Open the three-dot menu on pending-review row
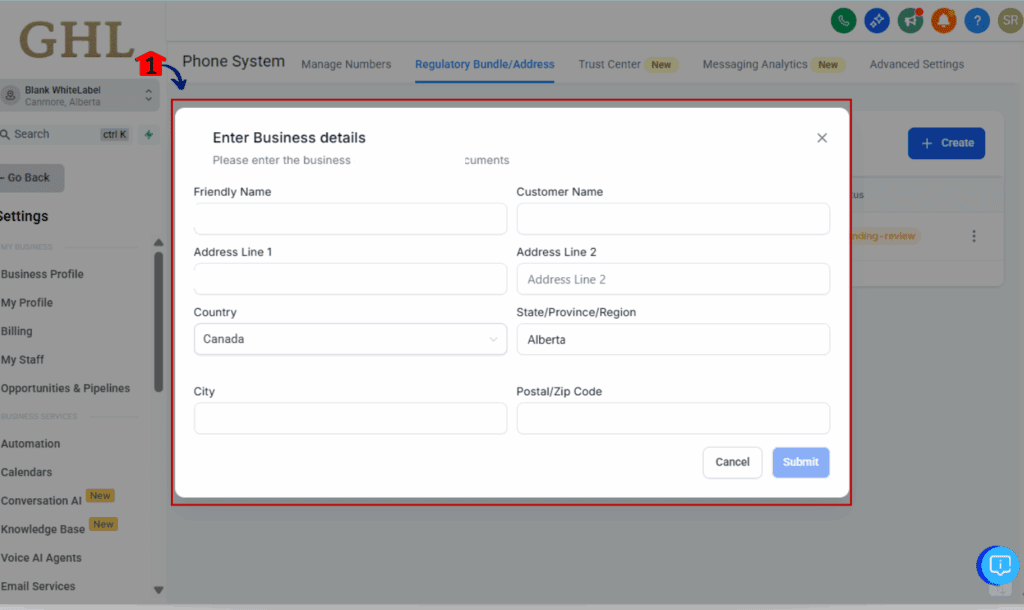Screen dimensions: 1024x610 [x=974, y=236]
